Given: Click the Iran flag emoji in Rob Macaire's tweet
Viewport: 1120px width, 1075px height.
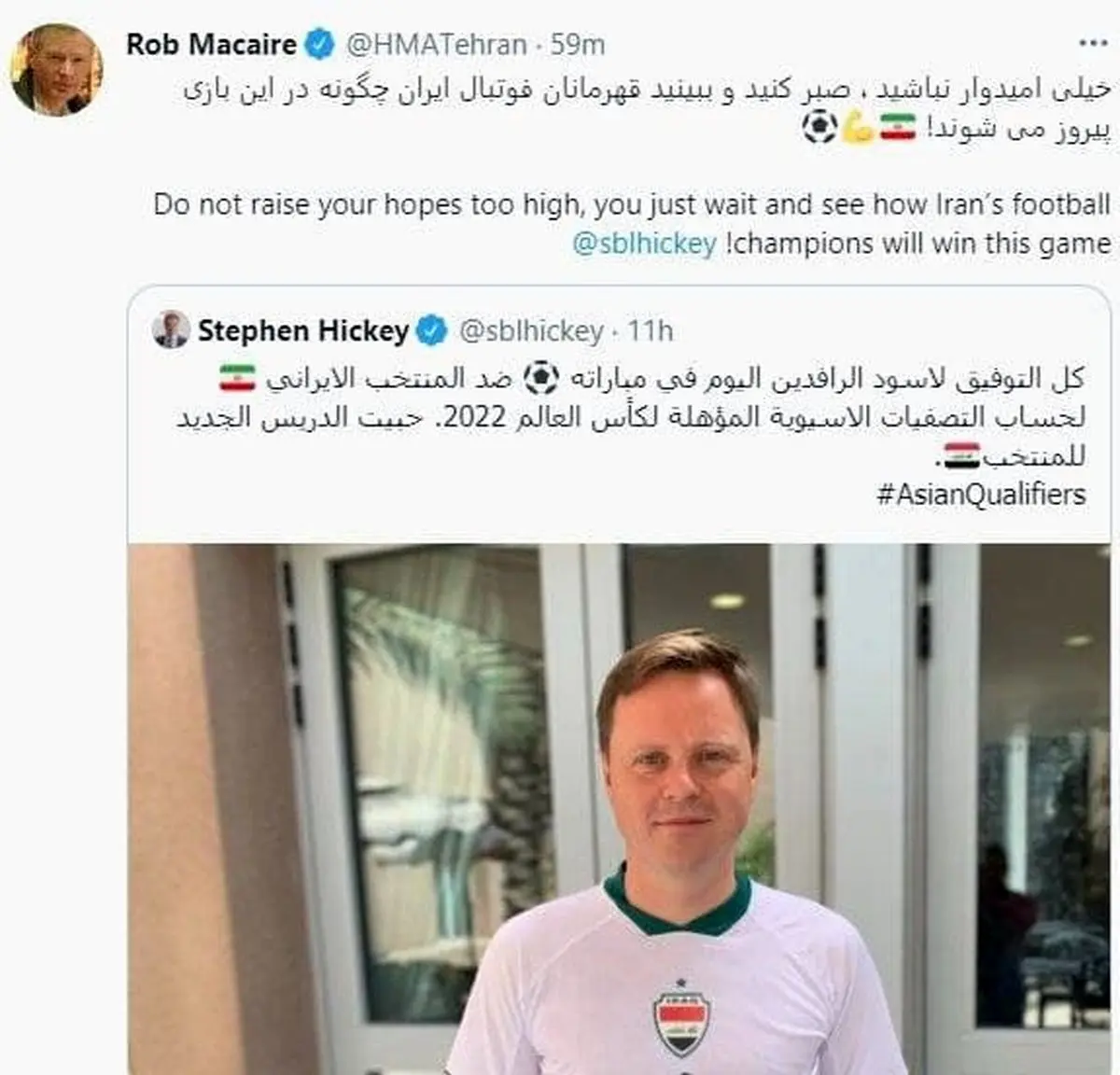Looking at the screenshot, I should point(898,128).
